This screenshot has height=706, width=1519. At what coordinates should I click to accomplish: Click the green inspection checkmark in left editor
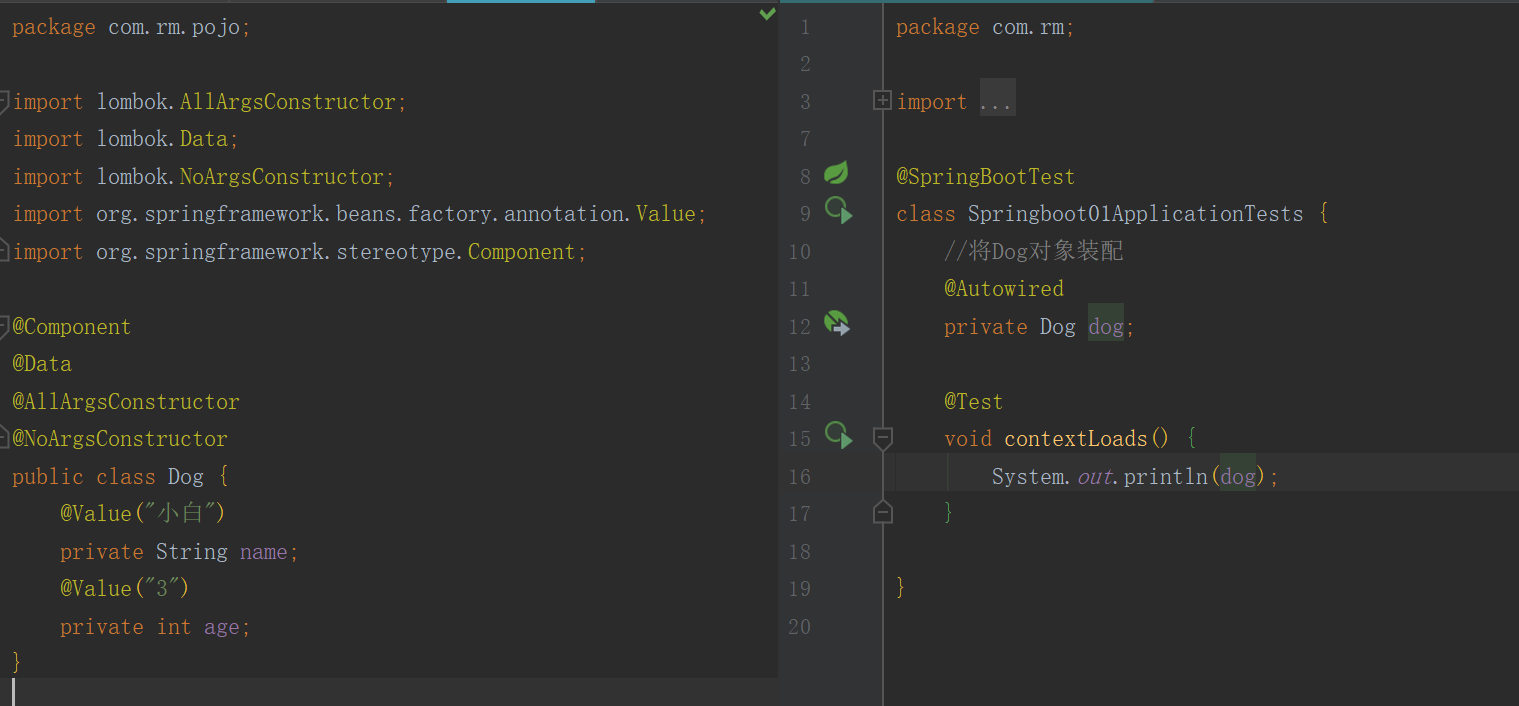(768, 14)
